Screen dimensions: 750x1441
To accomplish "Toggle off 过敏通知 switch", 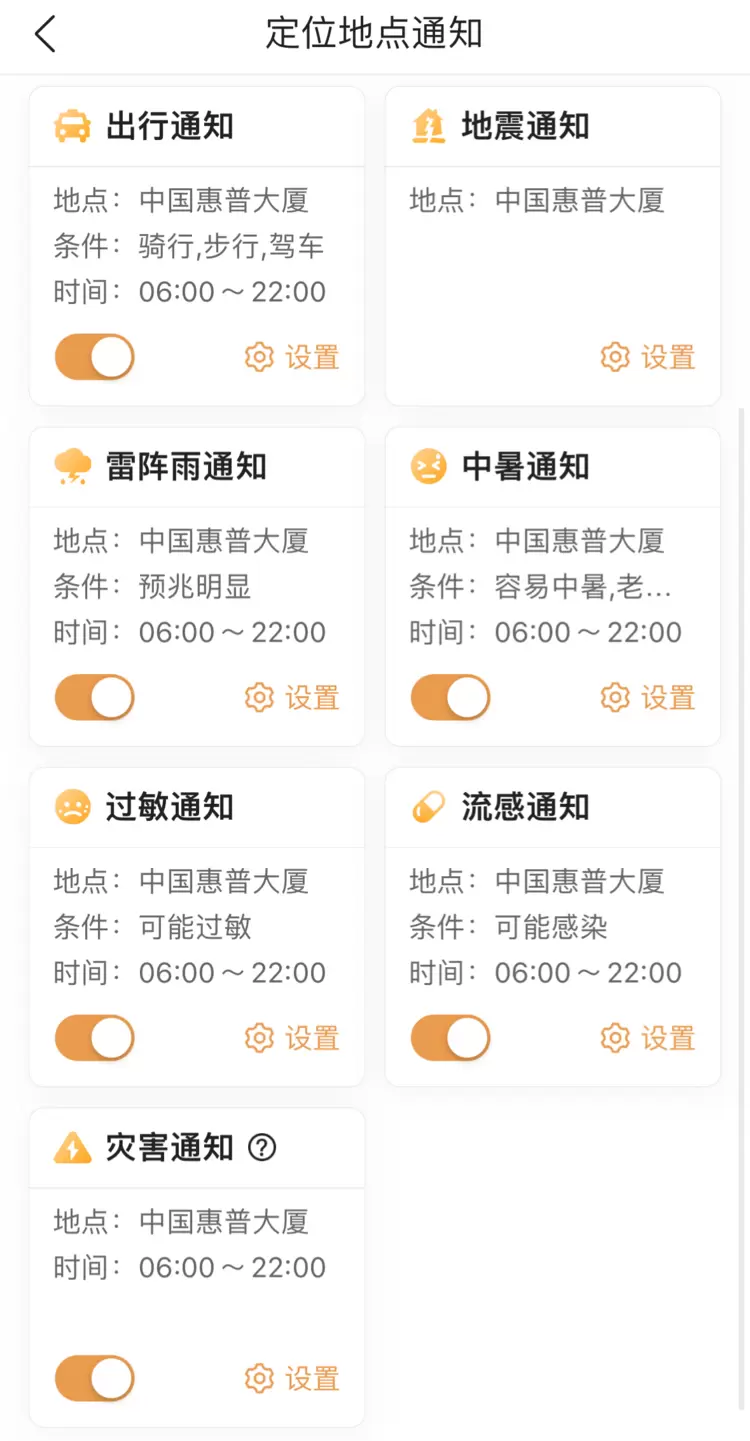I will [95, 1038].
